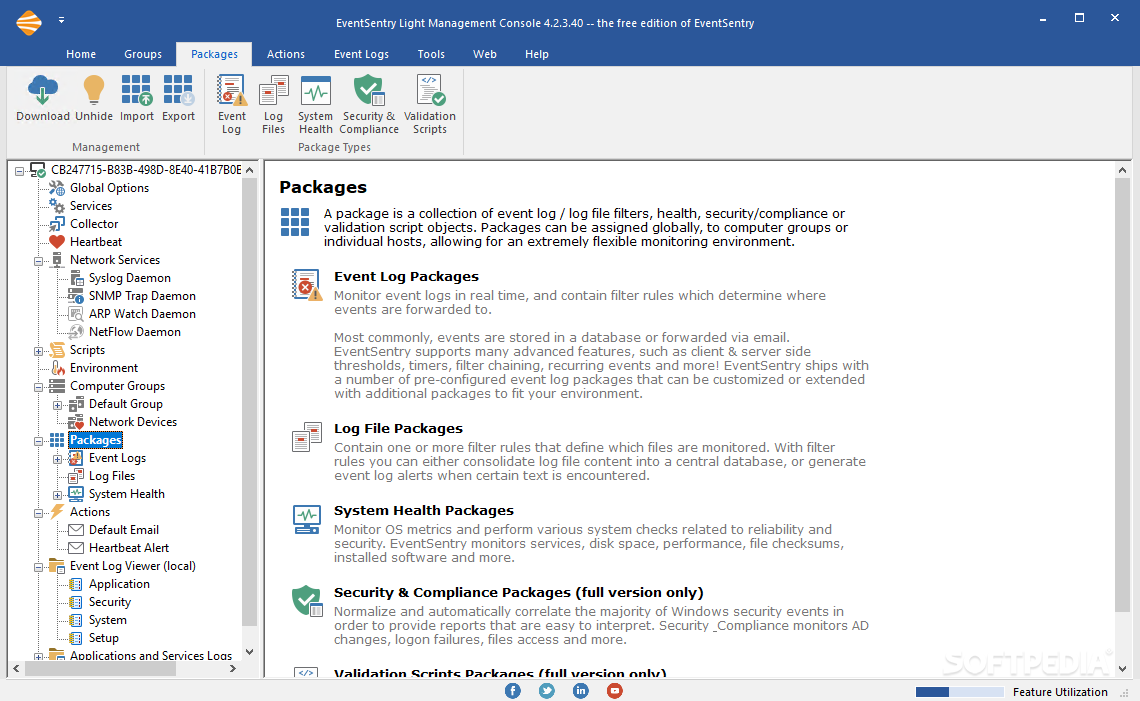Select the Setup event log node
Viewport: 1140px width, 701px height.
coord(103,638)
